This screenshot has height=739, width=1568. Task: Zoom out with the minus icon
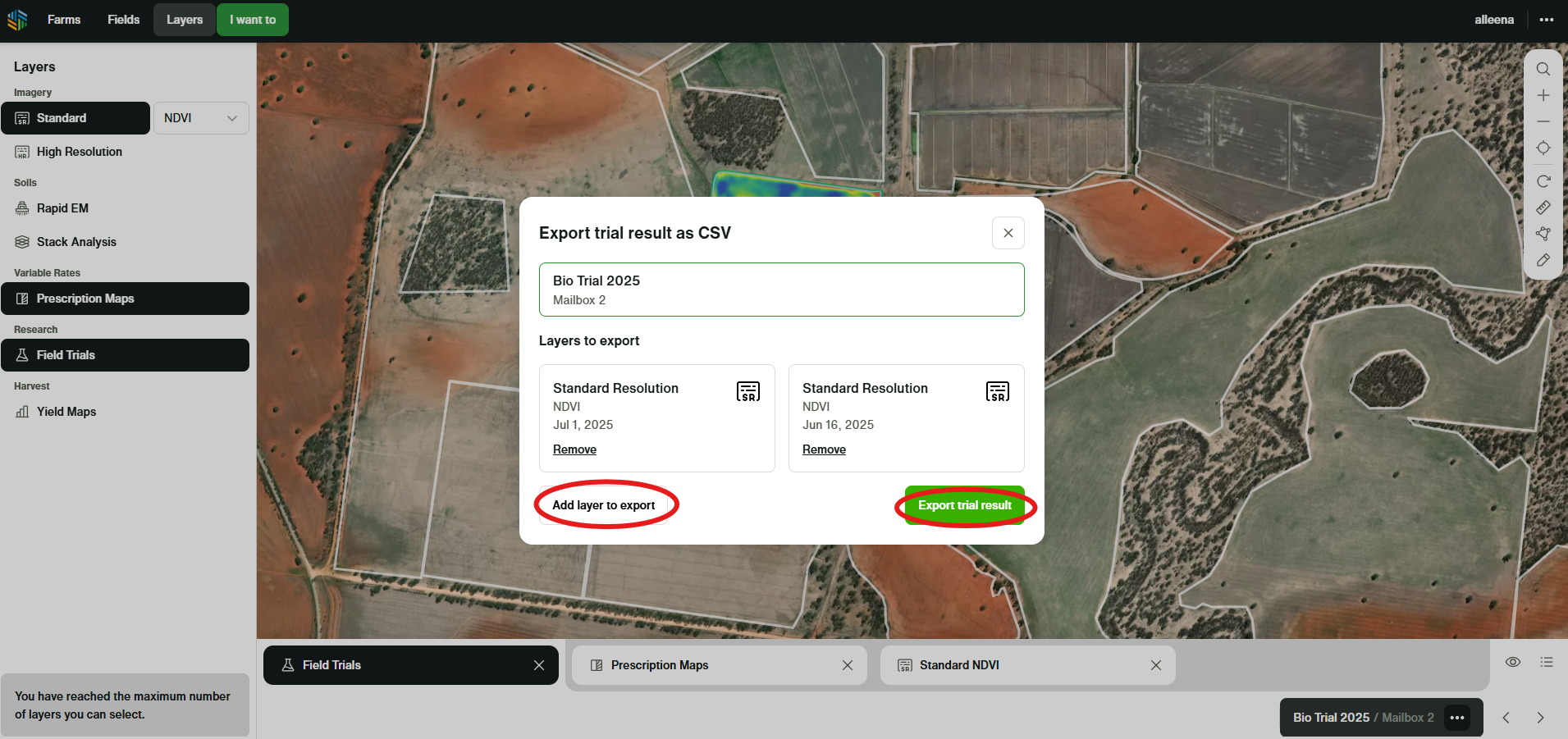coord(1543,121)
